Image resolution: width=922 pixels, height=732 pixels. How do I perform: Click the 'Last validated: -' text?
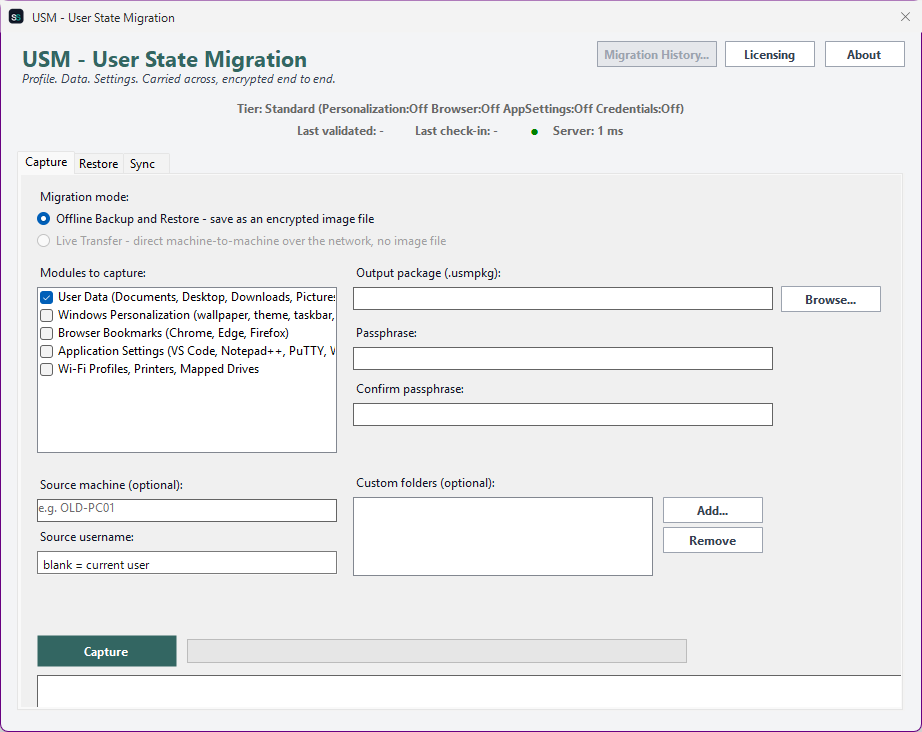click(x=340, y=131)
